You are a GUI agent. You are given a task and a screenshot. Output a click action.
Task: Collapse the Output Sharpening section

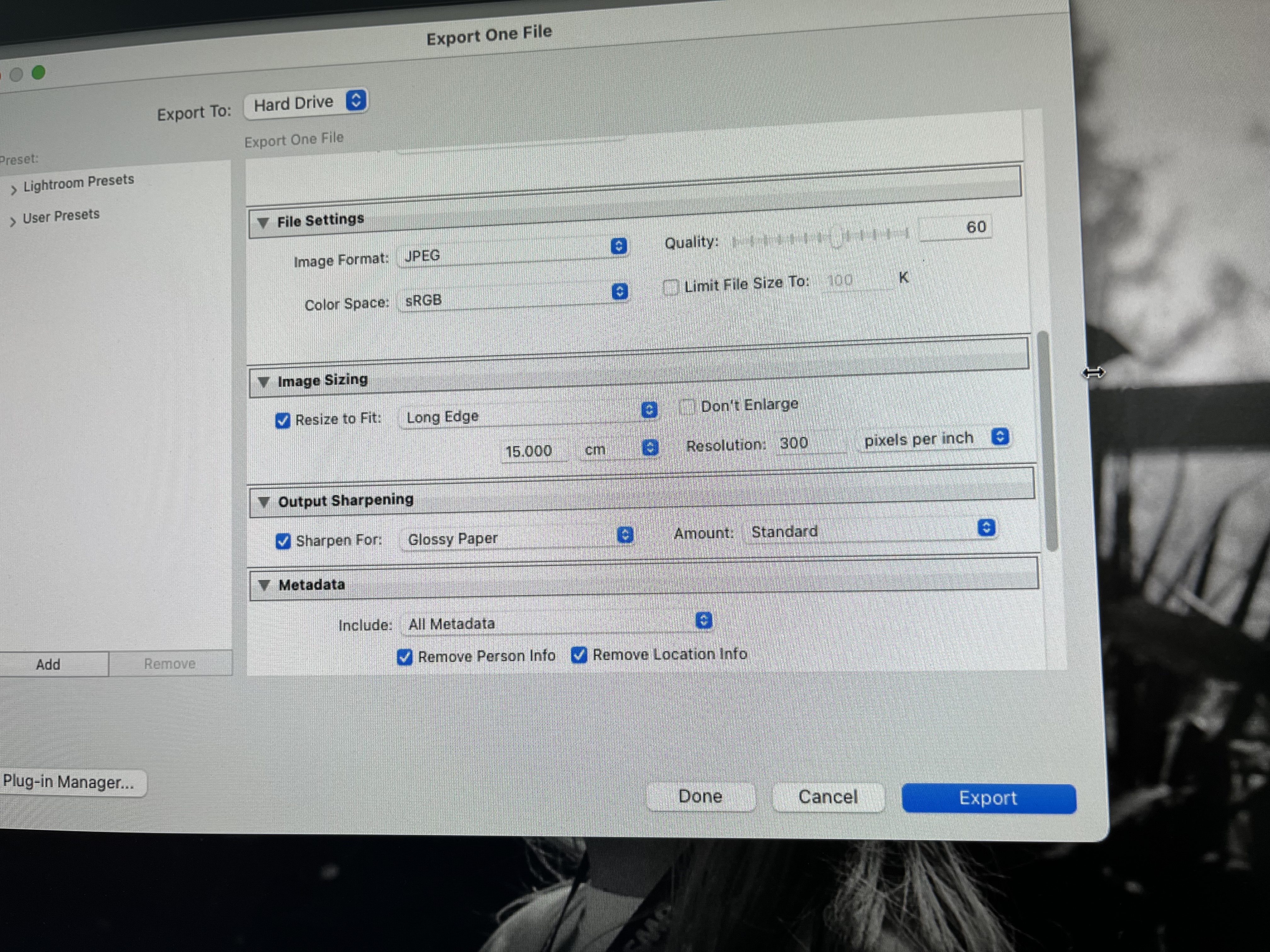pos(264,502)
